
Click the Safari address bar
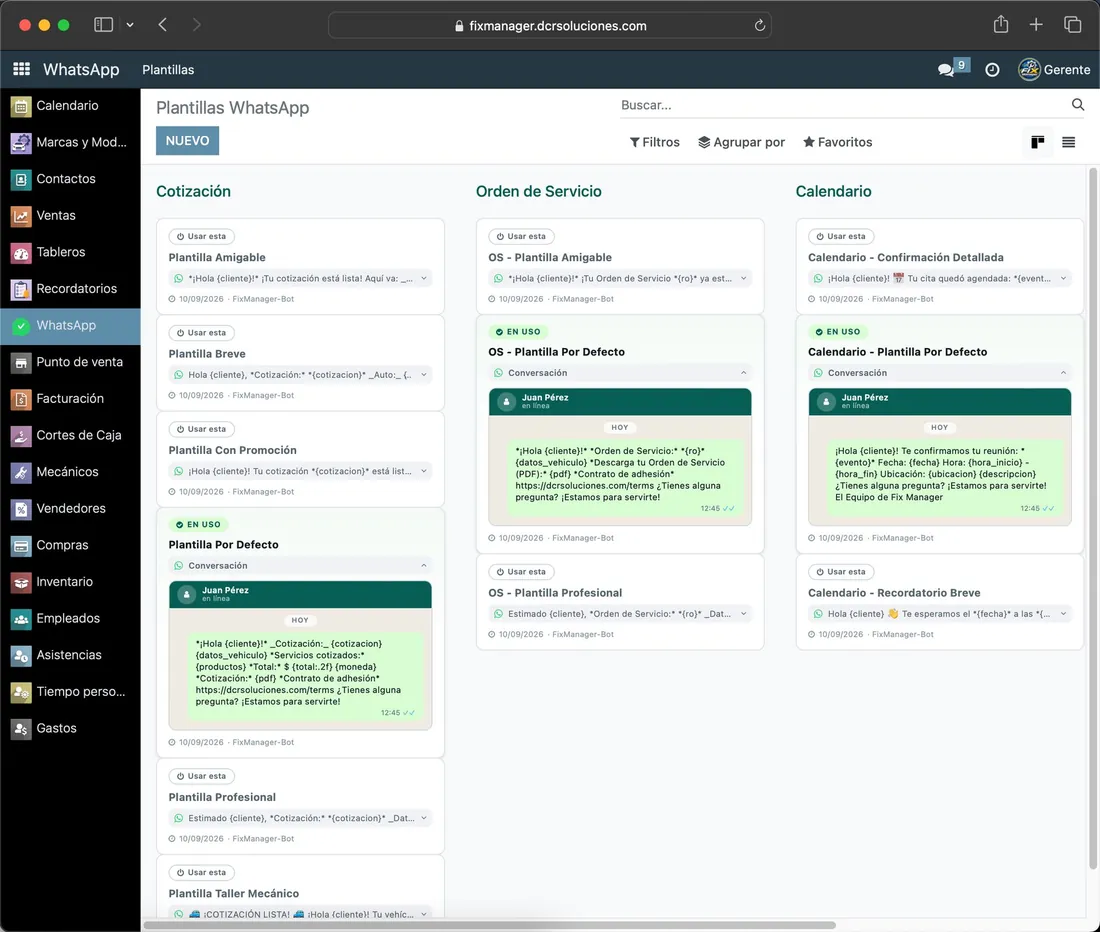[550, 26]
